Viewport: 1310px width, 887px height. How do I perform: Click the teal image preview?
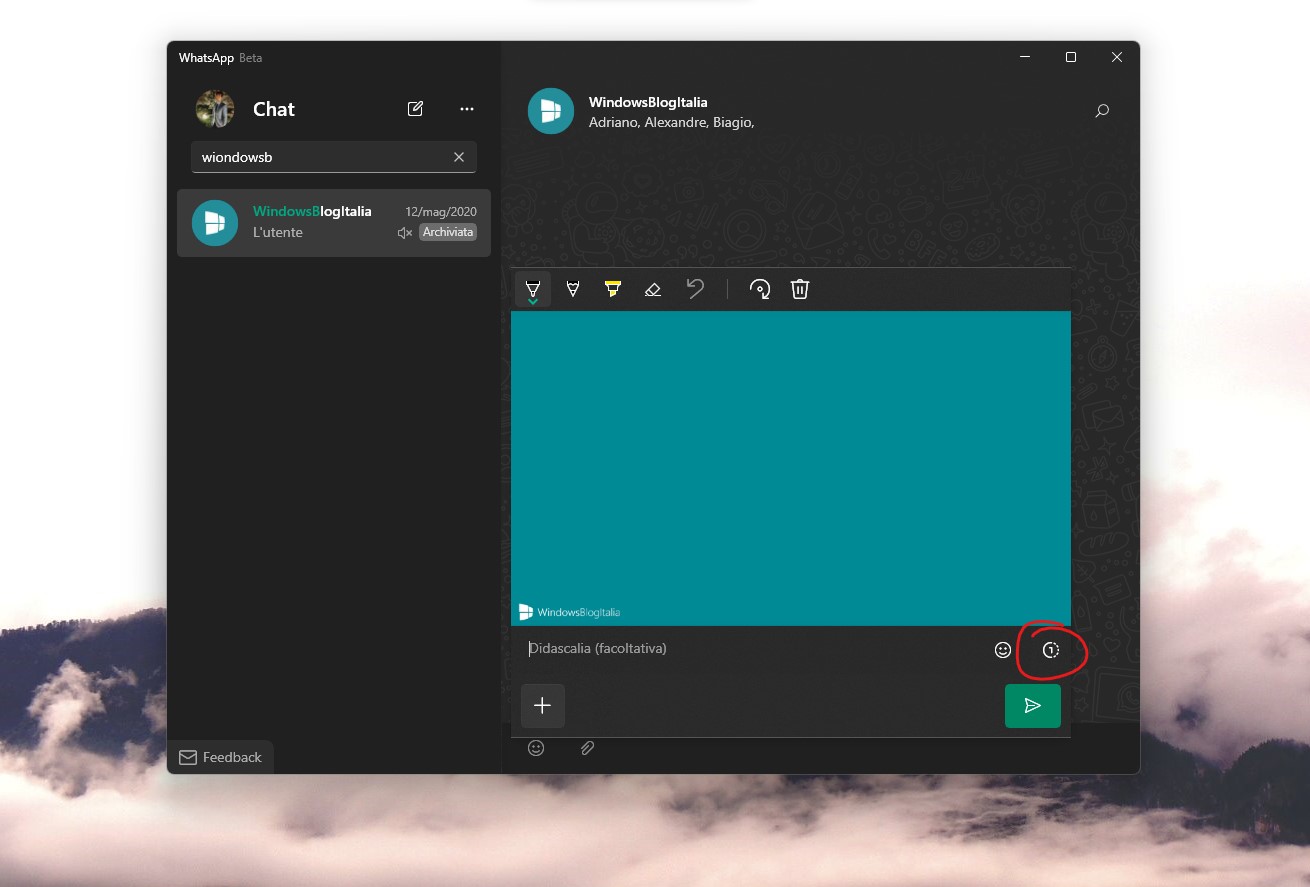(791, 468)
